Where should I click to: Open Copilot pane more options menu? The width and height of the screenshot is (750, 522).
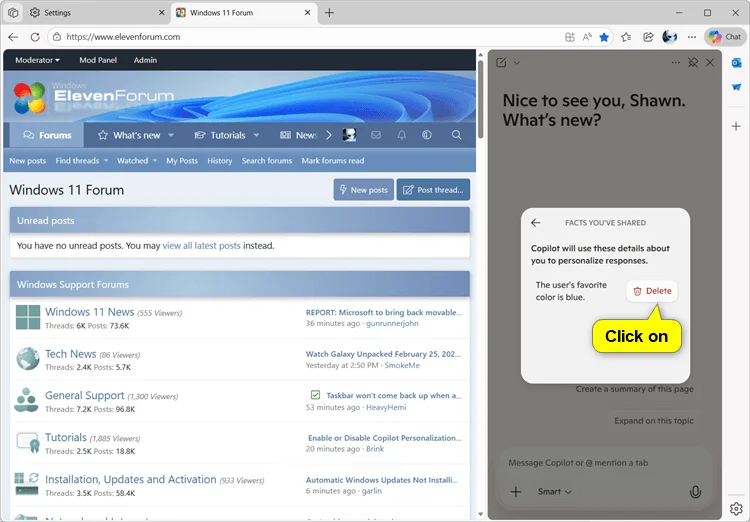[675, 63]
